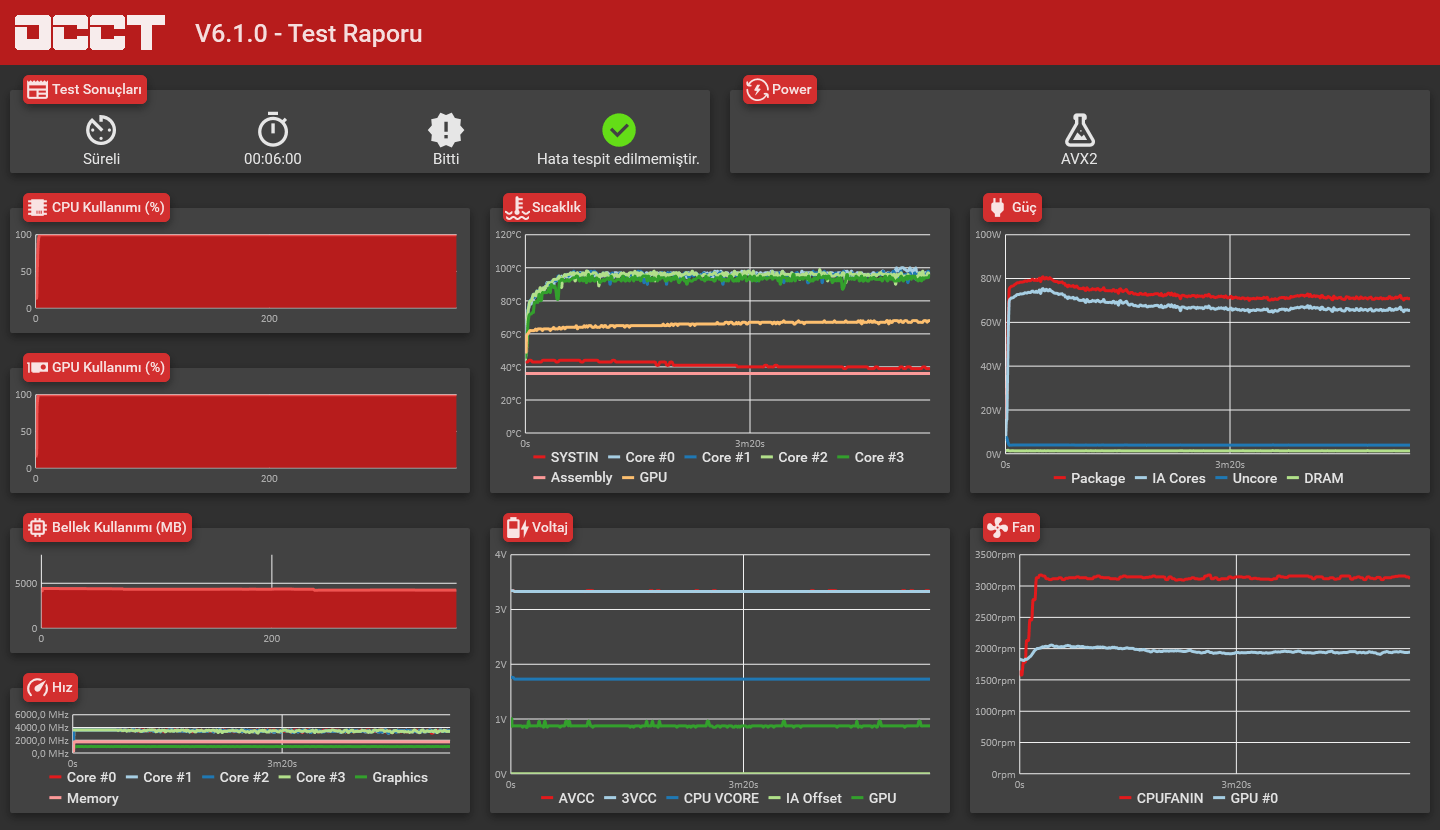The image size is (1440, 830).
Task: Click the Voltaj battery icon
Action: click(x=517, y=527)
